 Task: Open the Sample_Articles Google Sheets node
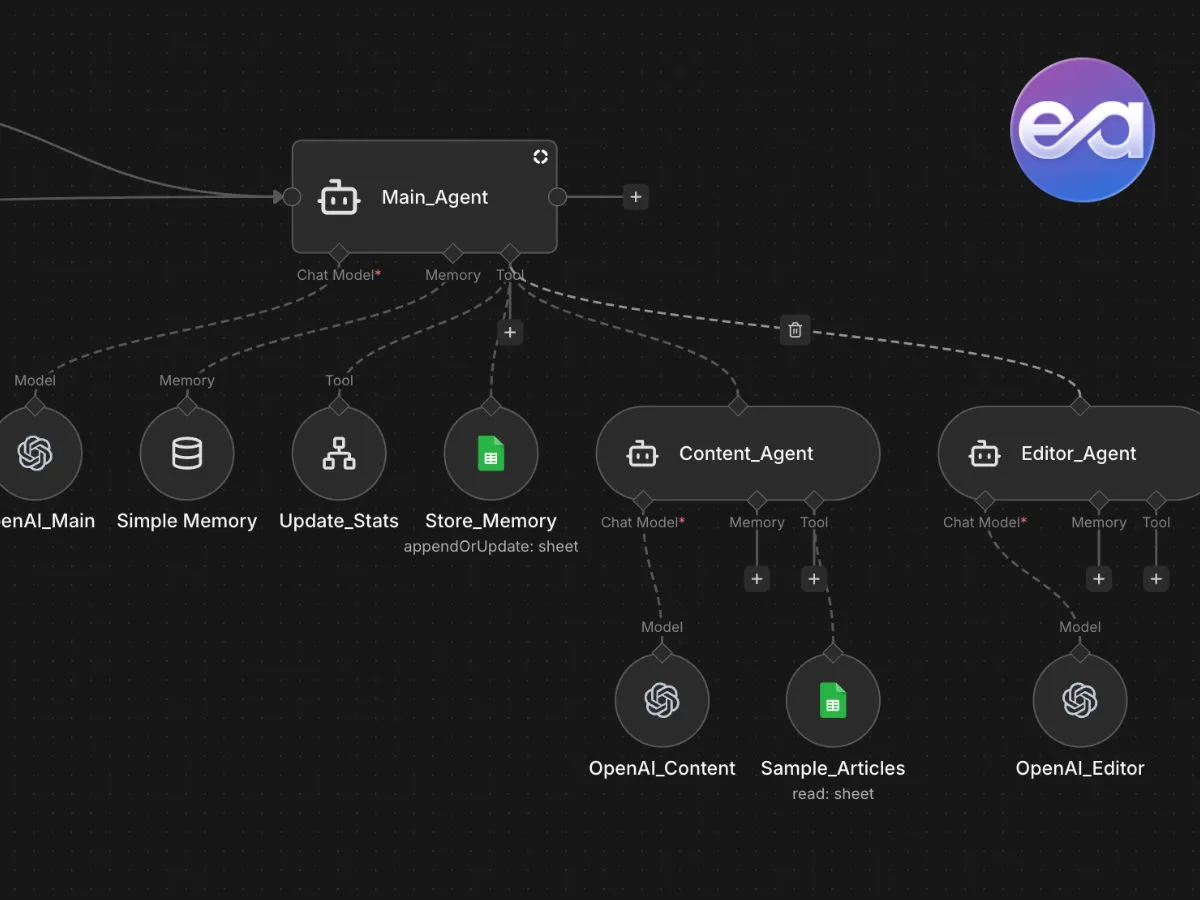(x=833, y=700)
